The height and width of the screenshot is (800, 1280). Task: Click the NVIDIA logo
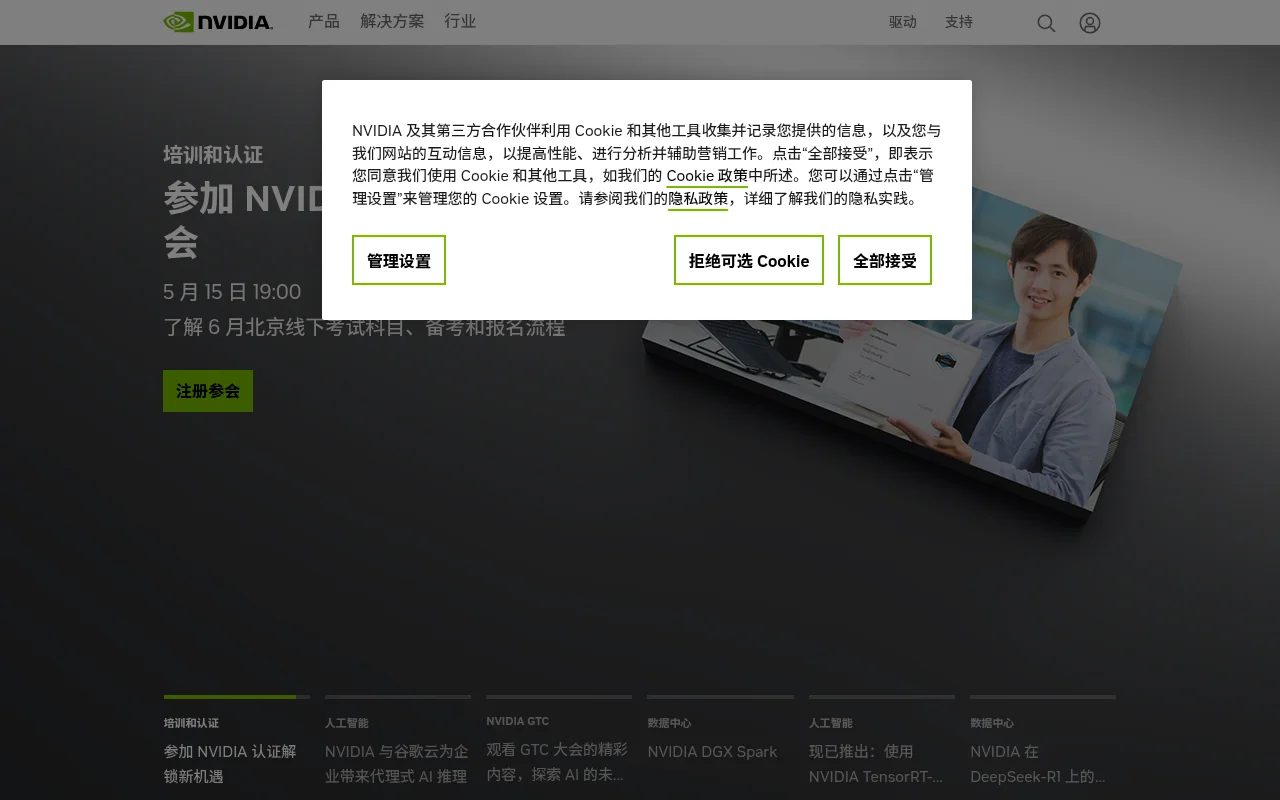pos(217,22)
